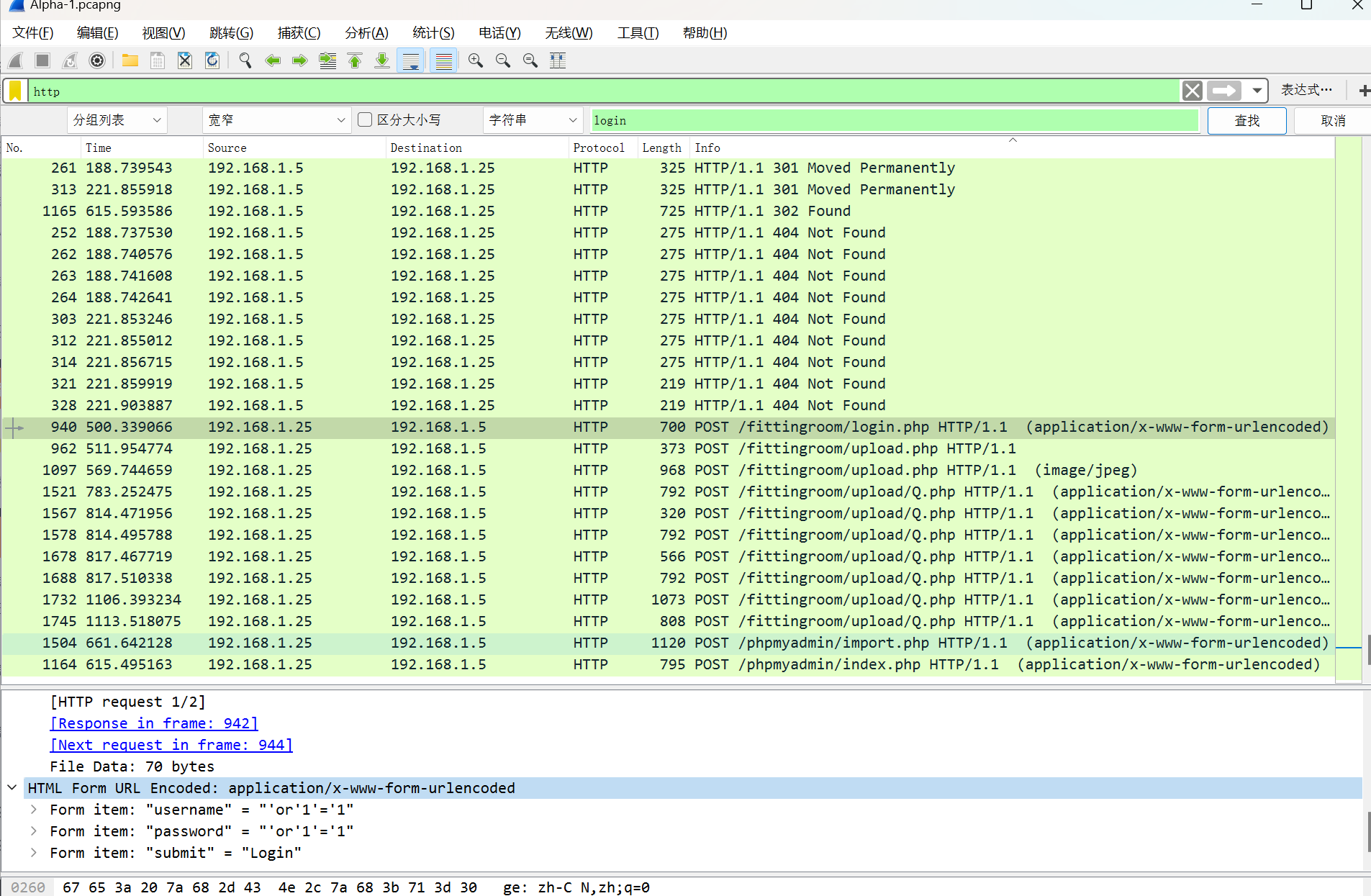Viewport: 1371px width, 896px height.
Task: Reload this capture file
Action: 212,60
